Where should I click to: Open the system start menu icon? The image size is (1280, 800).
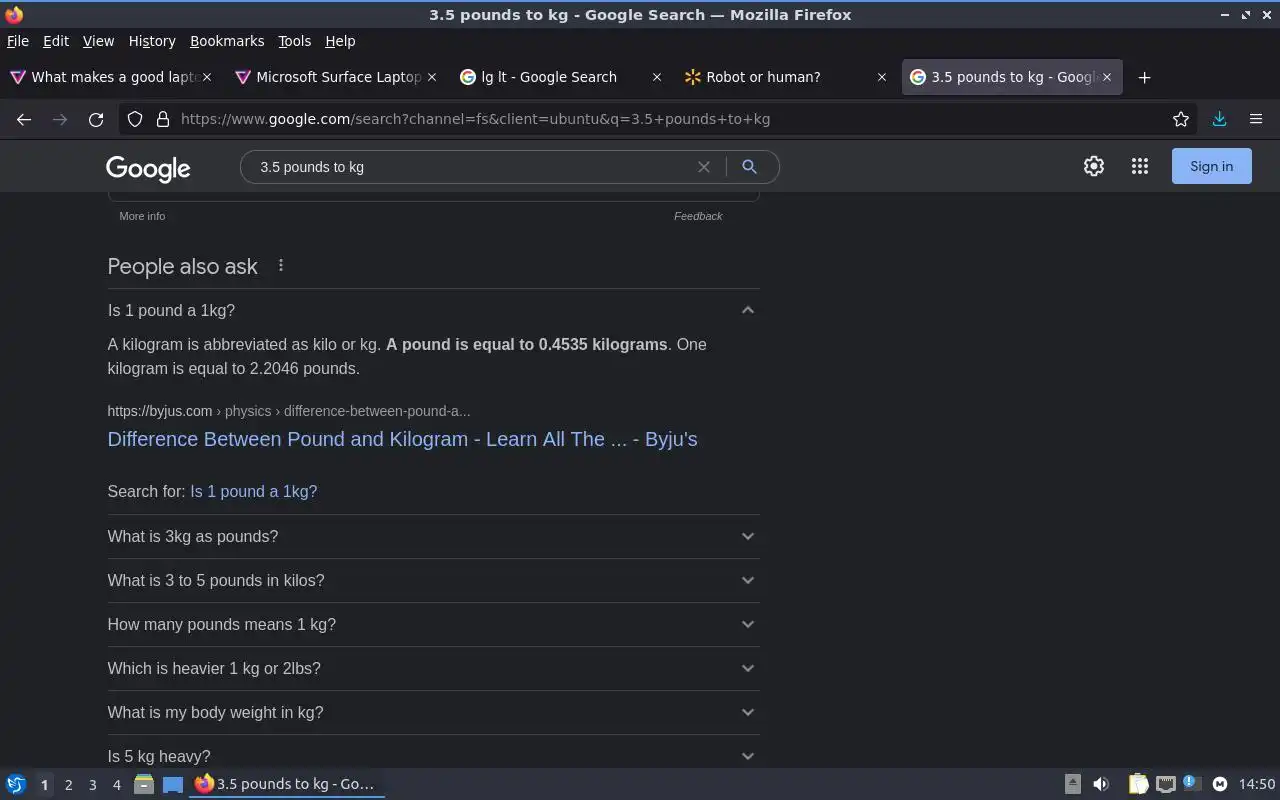[x=16, y=785]
